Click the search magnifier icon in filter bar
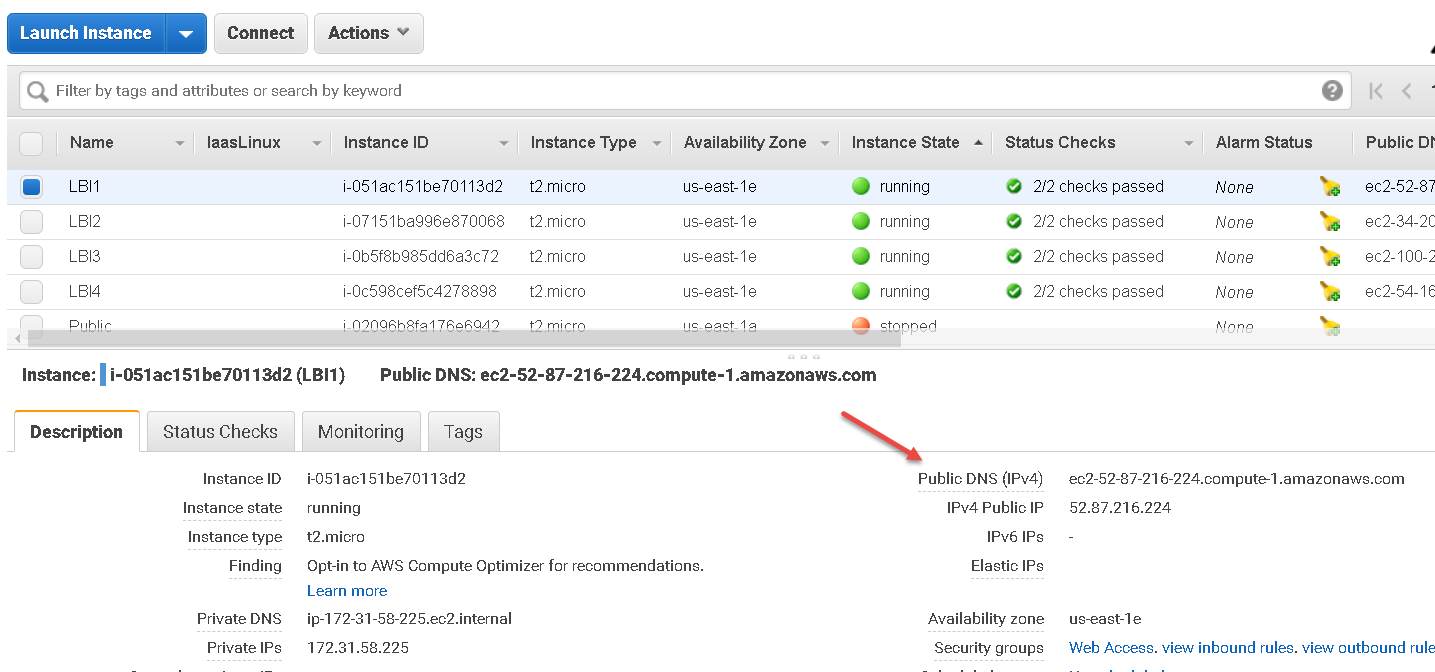 tap(36, 91)
